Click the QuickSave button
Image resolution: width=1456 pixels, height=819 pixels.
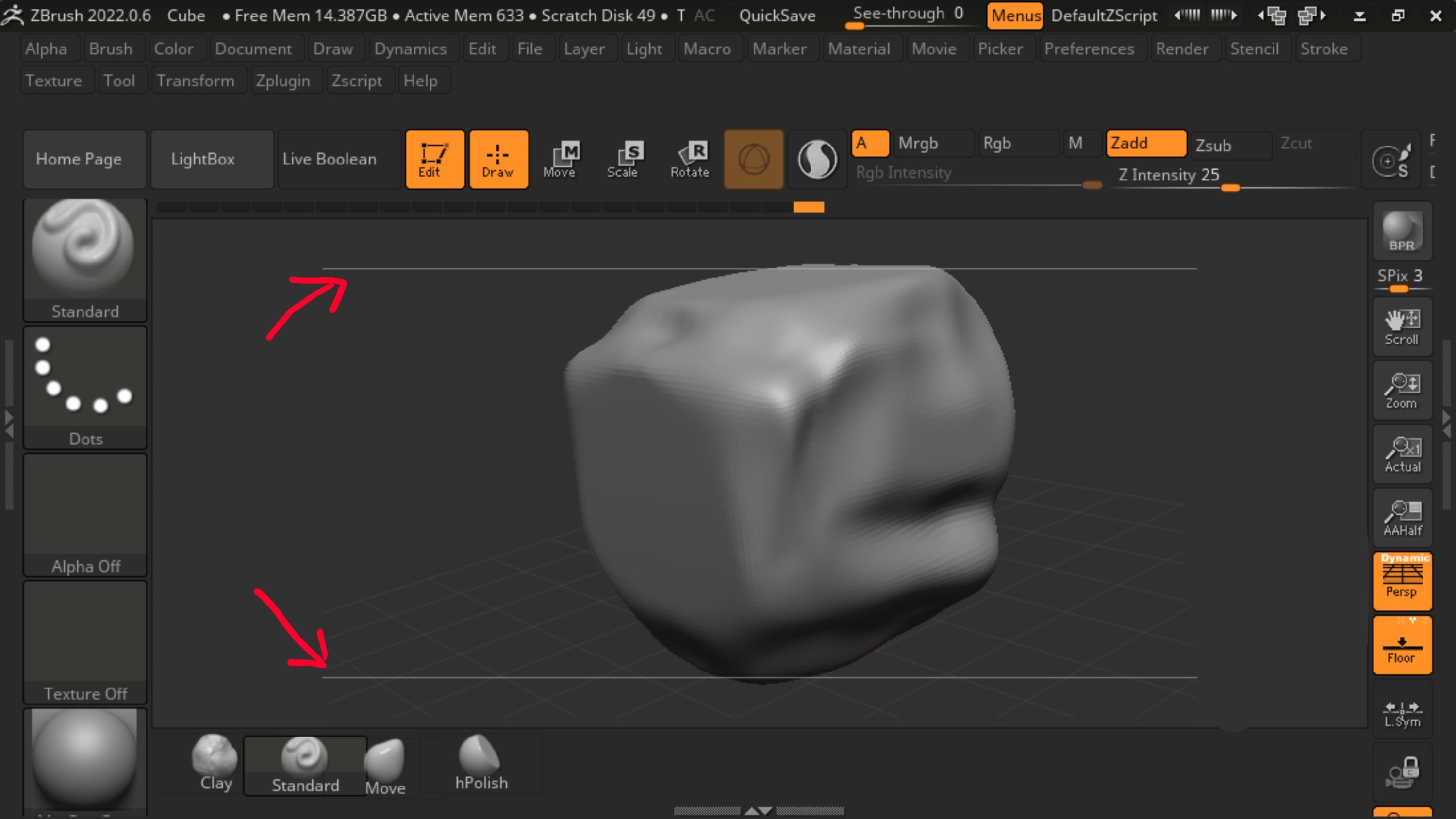coord(777,15)
